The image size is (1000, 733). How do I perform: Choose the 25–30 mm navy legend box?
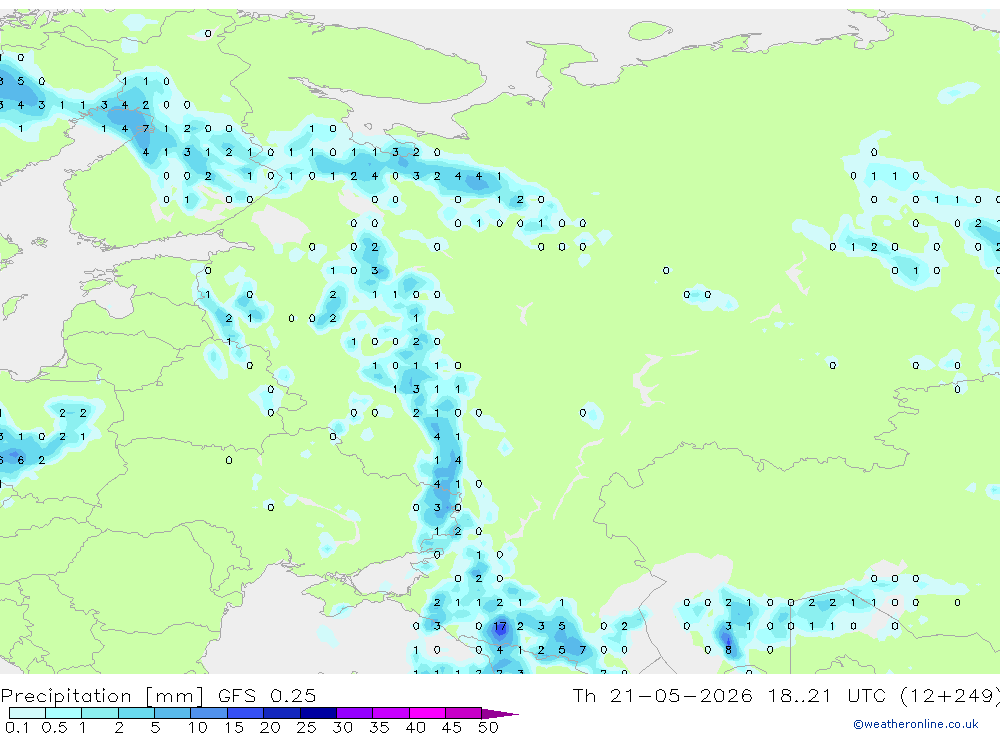318,713
